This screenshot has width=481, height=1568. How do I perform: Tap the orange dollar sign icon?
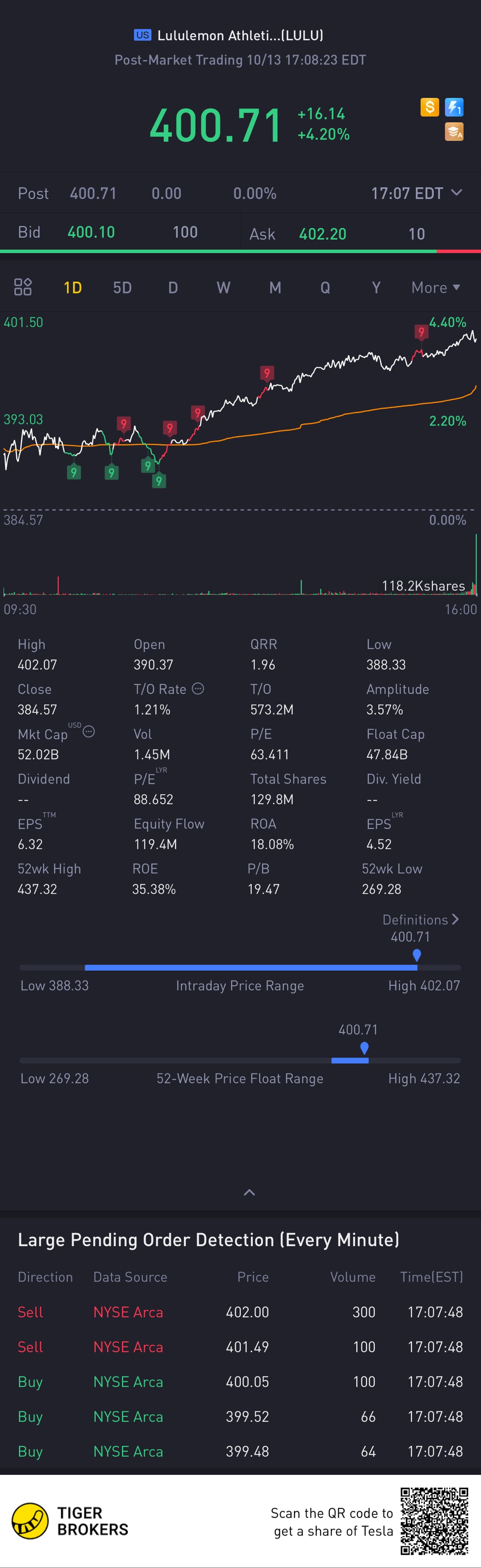pyautogui.click(x=429, y=108)
